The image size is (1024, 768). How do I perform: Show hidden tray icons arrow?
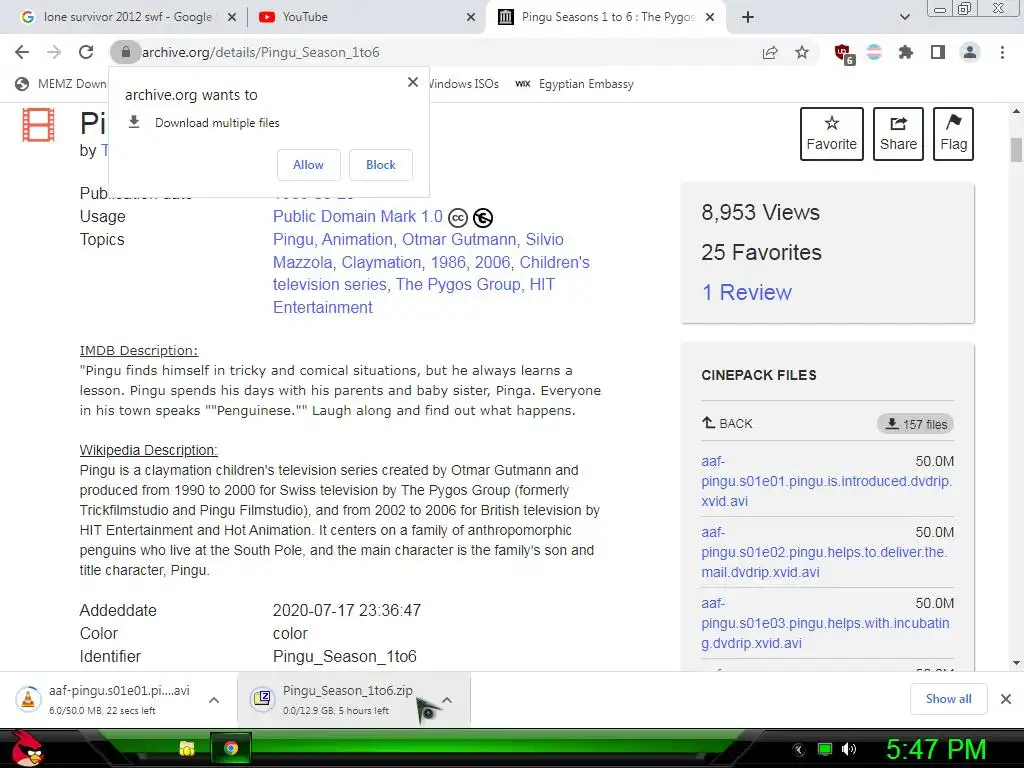click(x=799, y=749)
